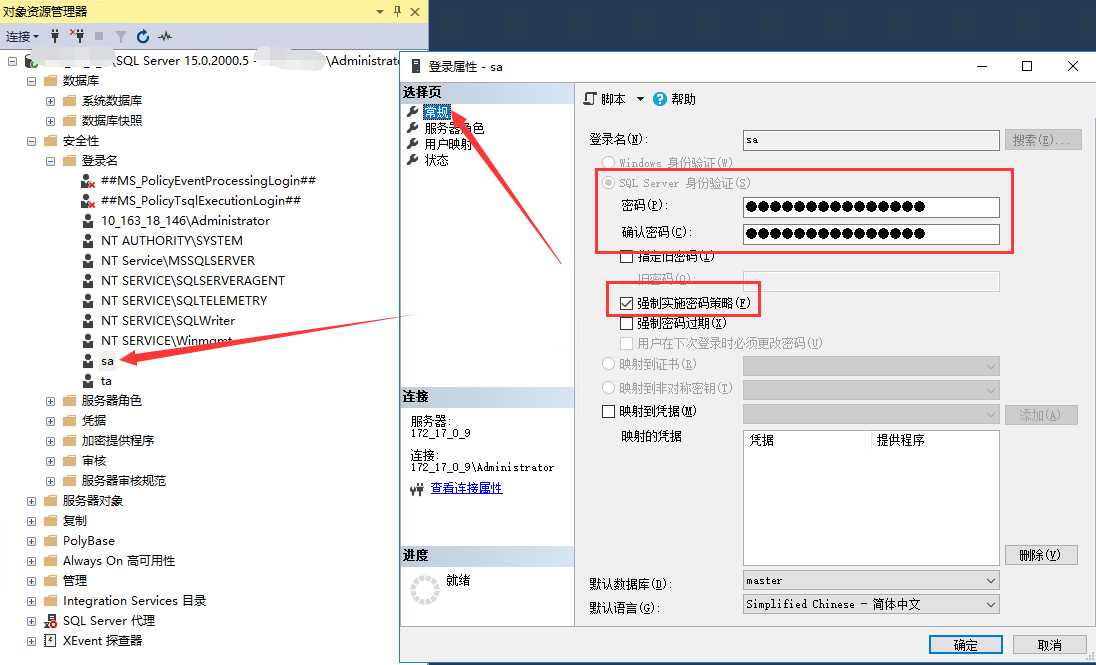This screenshot has width=1096, height=665.
Task: Pin the Object Explorer panel with pushpin
Action: pos(397,11)
